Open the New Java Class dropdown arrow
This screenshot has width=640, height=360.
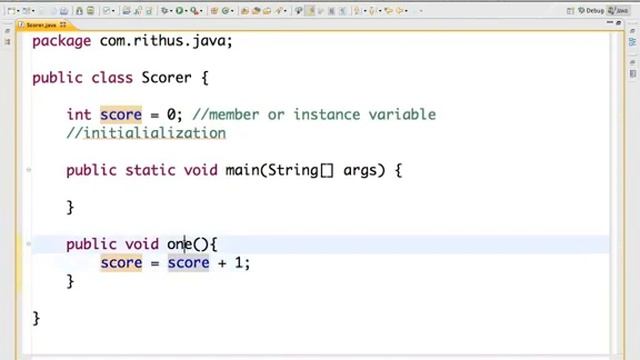(x=232, y=11)
